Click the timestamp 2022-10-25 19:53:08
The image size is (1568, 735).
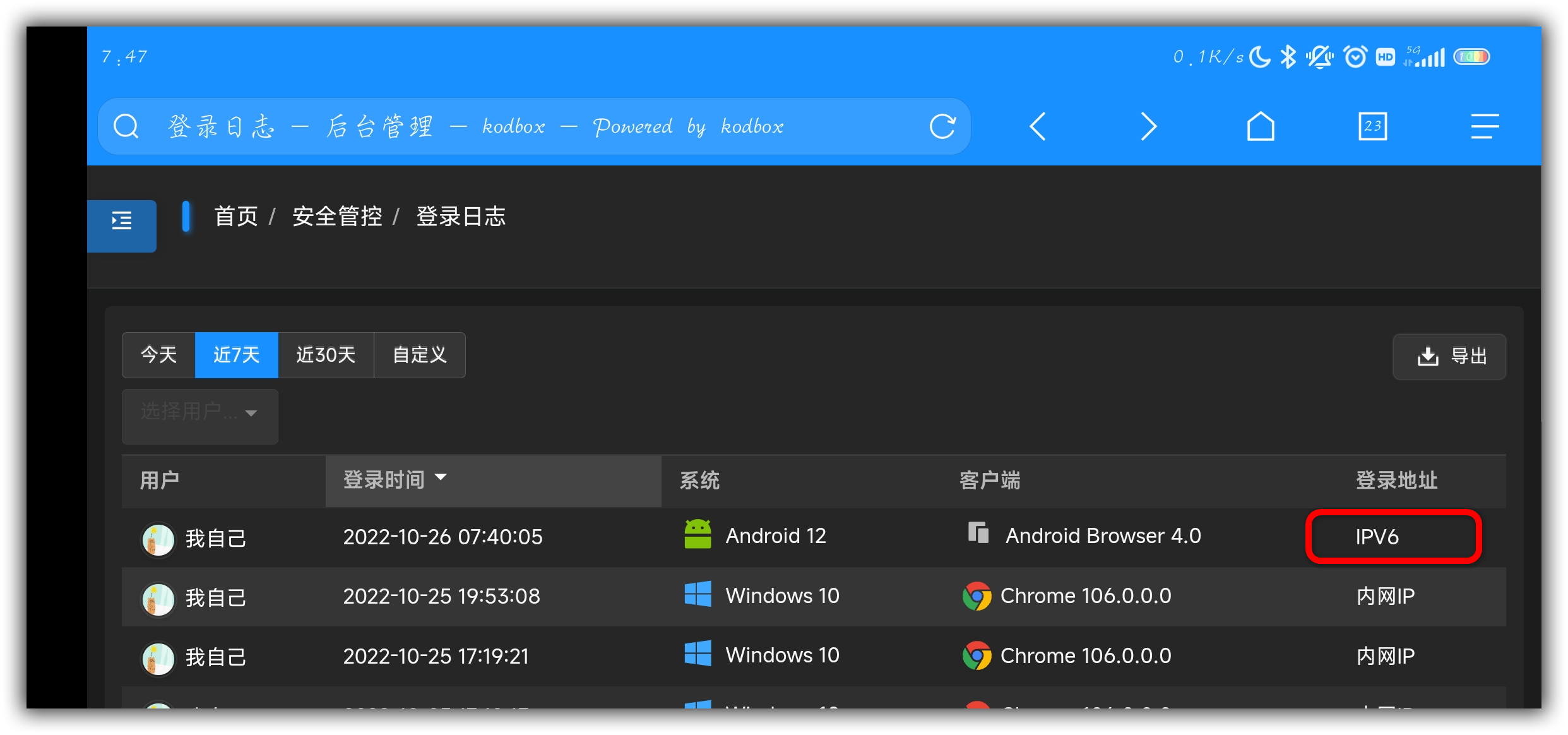pos(441,596)
